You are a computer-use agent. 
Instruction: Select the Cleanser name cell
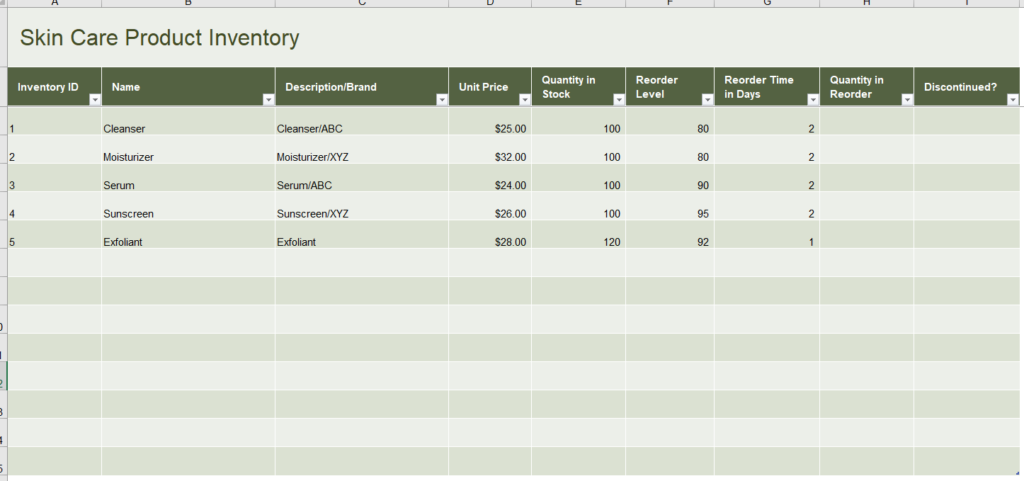coord(188,121)
